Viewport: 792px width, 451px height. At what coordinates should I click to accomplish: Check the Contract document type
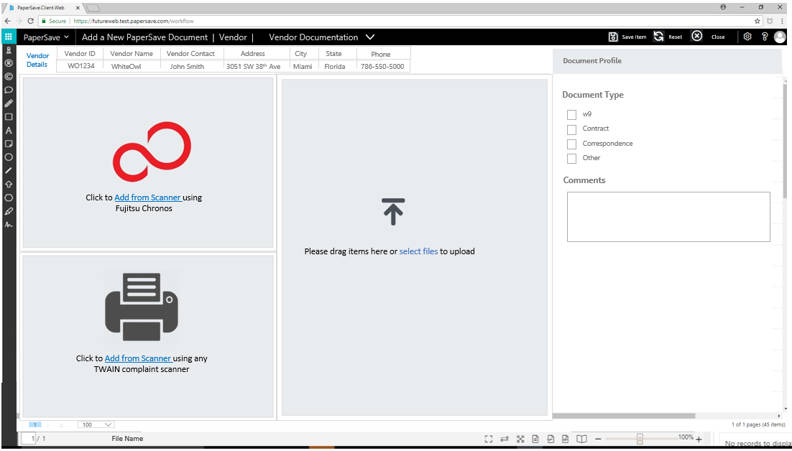(572, 130)
